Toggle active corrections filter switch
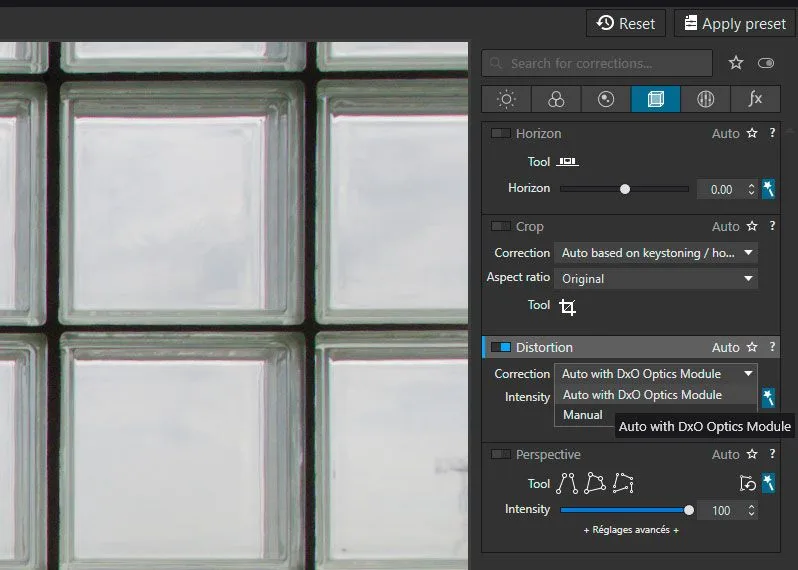798x570 pixels. point(766,63)
